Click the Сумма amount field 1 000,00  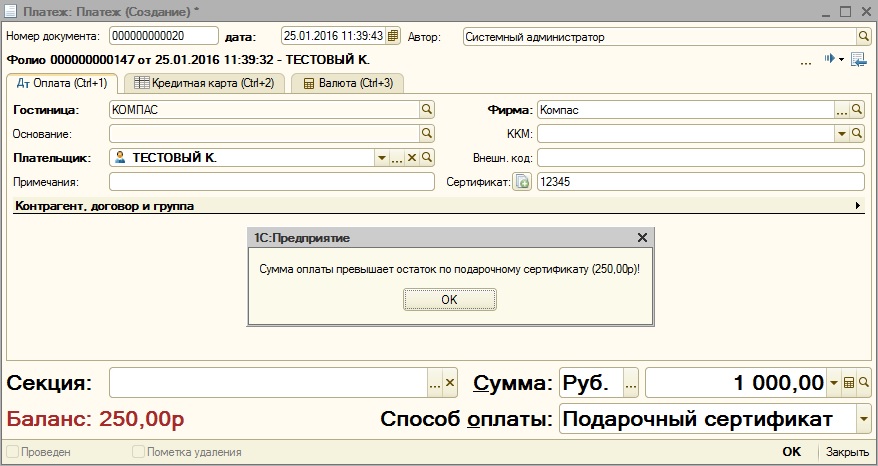click(x=736, y=384)
